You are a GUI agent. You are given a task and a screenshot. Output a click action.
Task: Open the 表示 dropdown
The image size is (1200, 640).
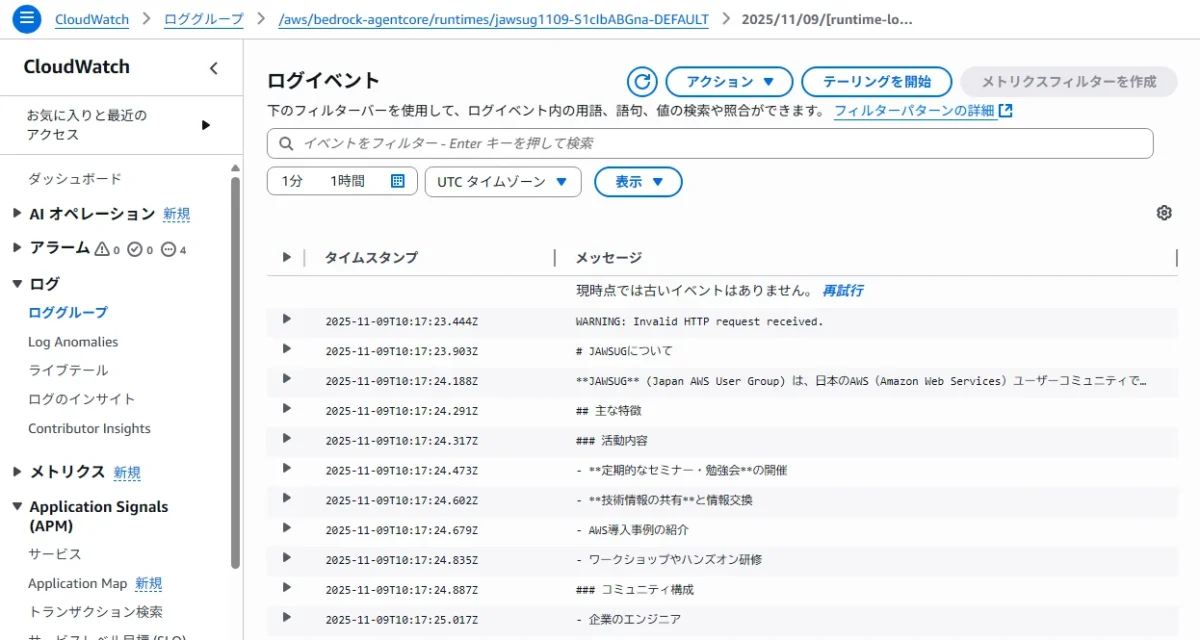(x=638, y=182)
